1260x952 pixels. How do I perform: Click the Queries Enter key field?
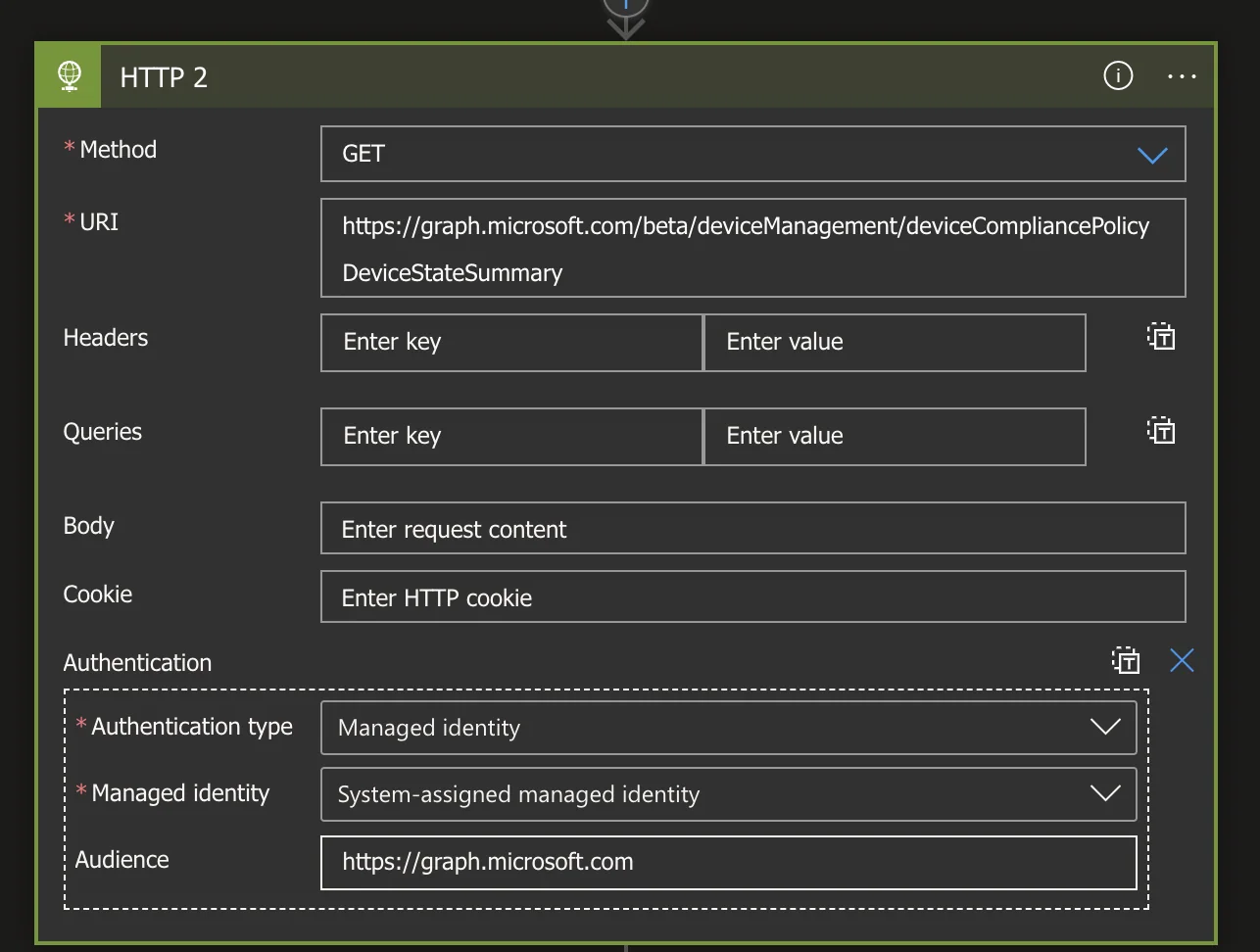(x=511, y=436)
